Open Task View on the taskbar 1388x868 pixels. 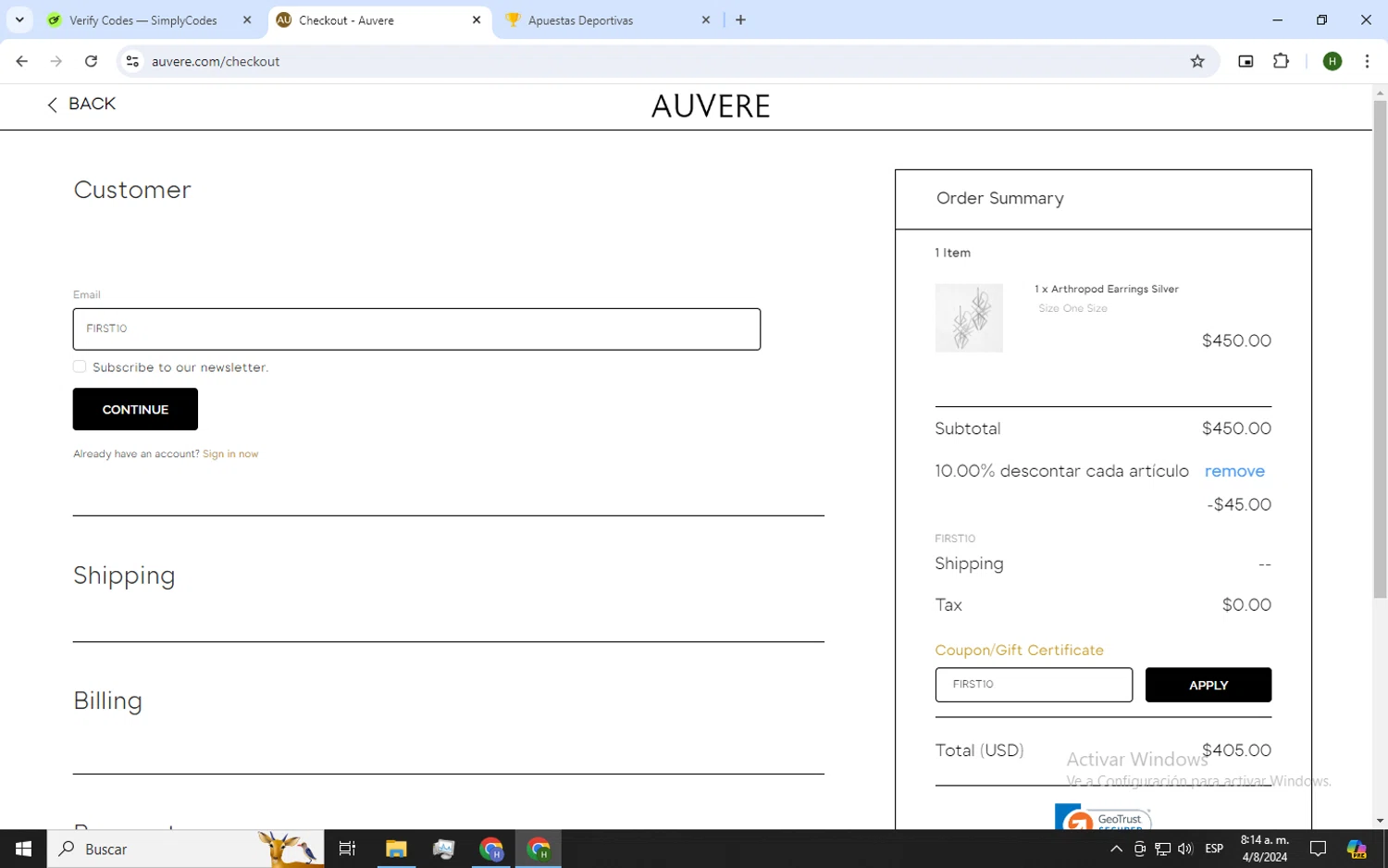pyautogui.click(x=348, y=849)
